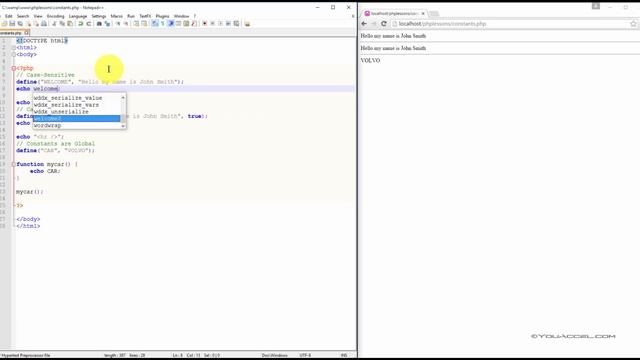Image resolution: width=640 pixels, height=360 pixels.
Task: Click the Save All toolbar icon
Action: tap(20, 24)
